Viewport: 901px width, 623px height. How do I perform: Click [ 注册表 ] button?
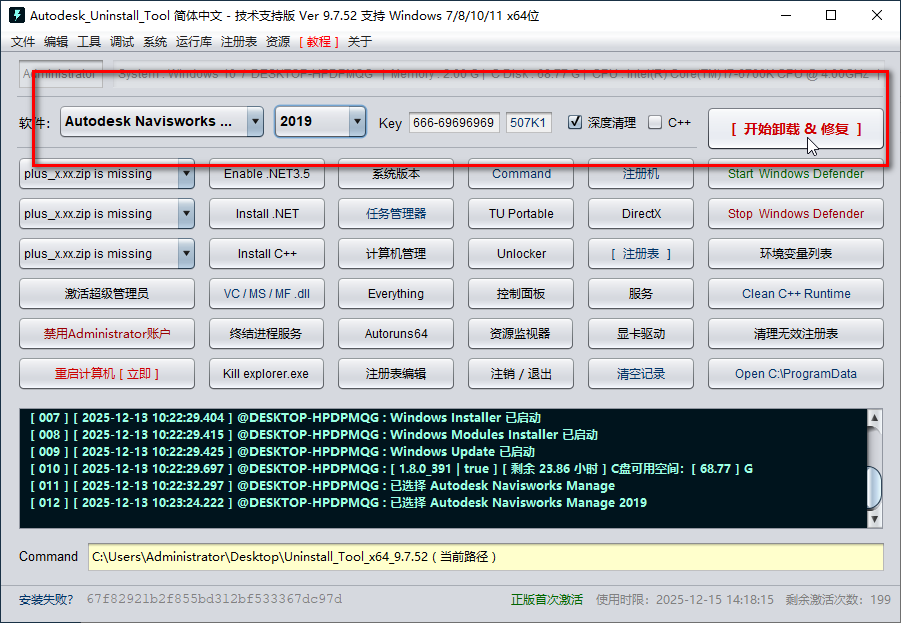[x=641, y=253]
